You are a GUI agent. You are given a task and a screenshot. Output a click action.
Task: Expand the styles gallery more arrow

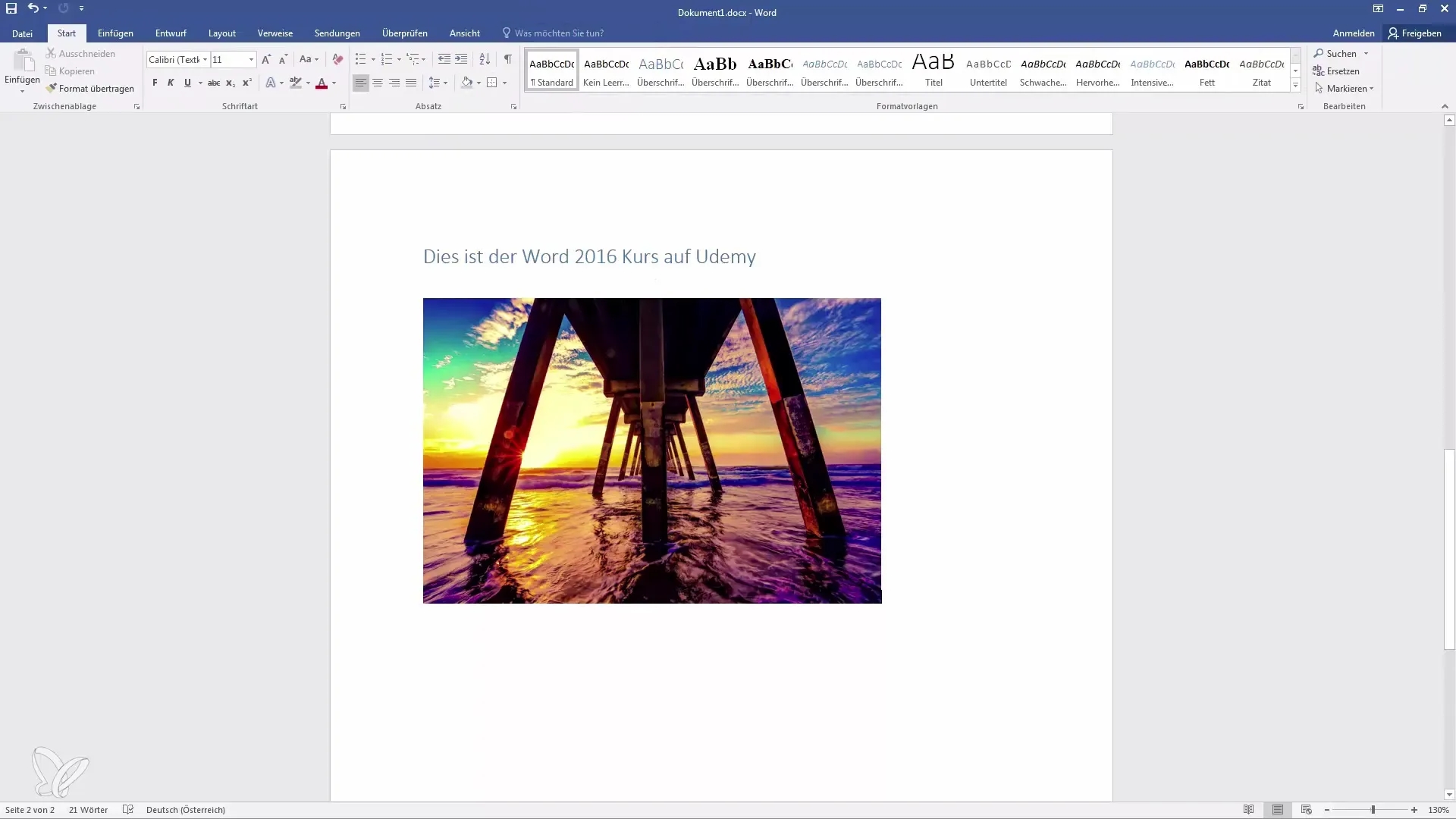(x=1295, y=86)
